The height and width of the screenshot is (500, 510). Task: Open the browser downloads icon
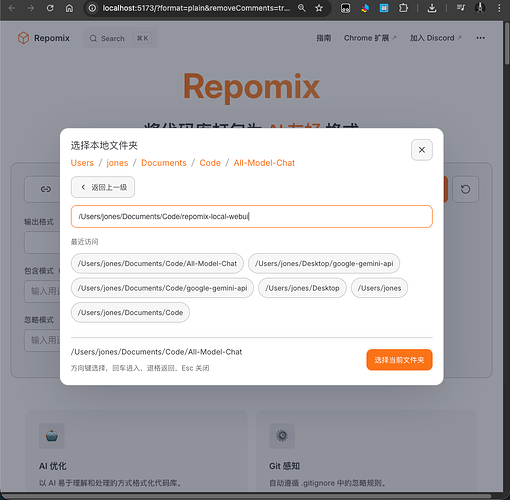pyautogui.click(x=432, y=8)
